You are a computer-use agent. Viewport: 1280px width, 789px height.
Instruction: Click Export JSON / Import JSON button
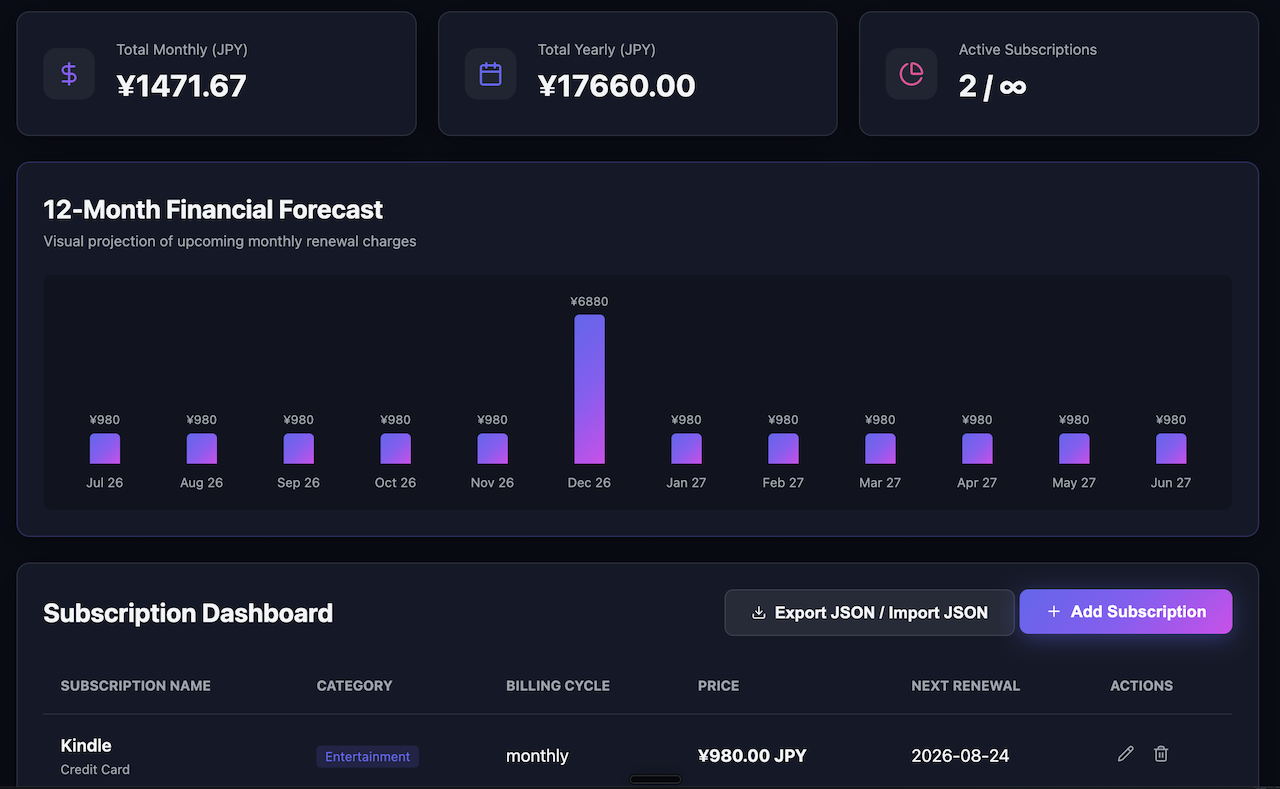click(870, 612)
